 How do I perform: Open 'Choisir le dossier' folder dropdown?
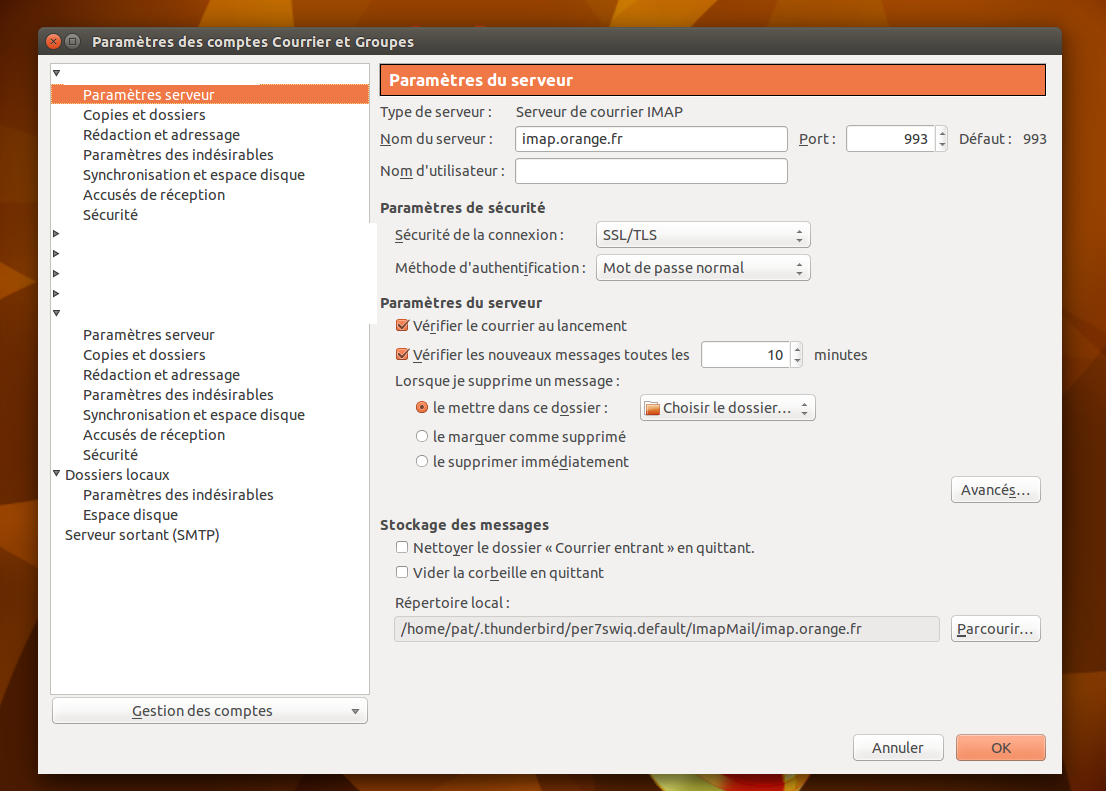[727, 408]
